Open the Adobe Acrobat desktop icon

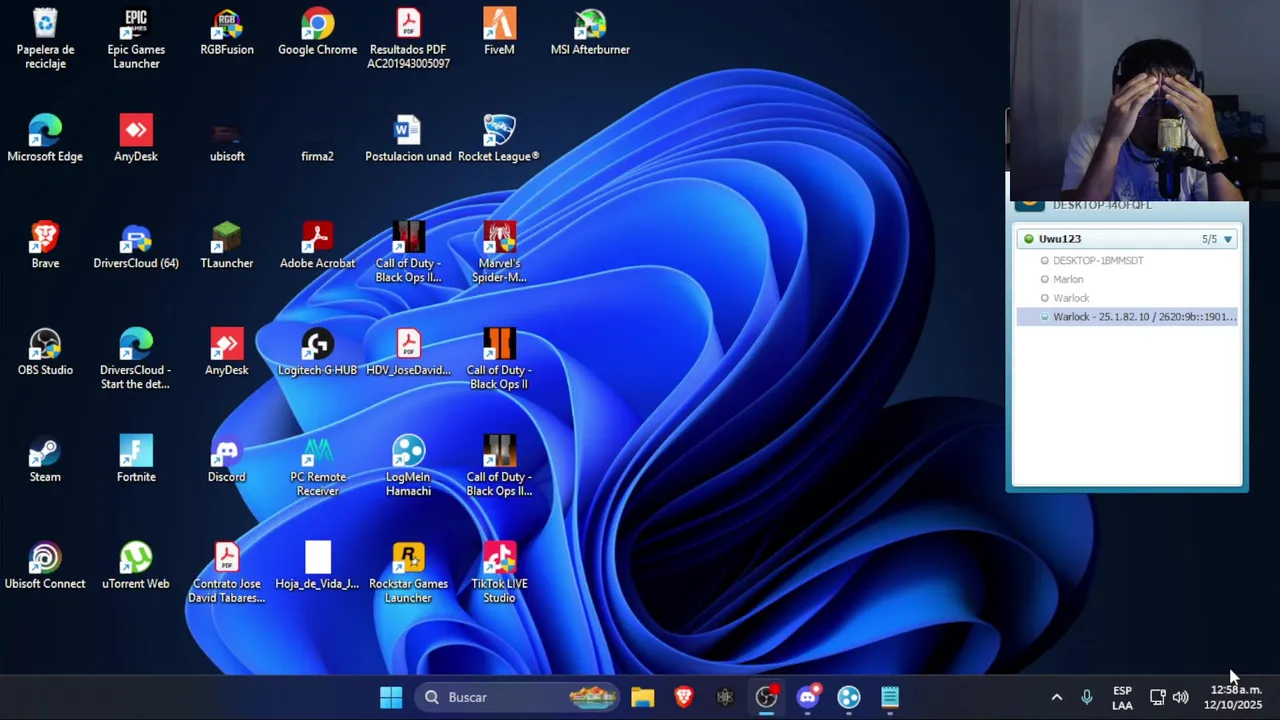tap(317, 246)
